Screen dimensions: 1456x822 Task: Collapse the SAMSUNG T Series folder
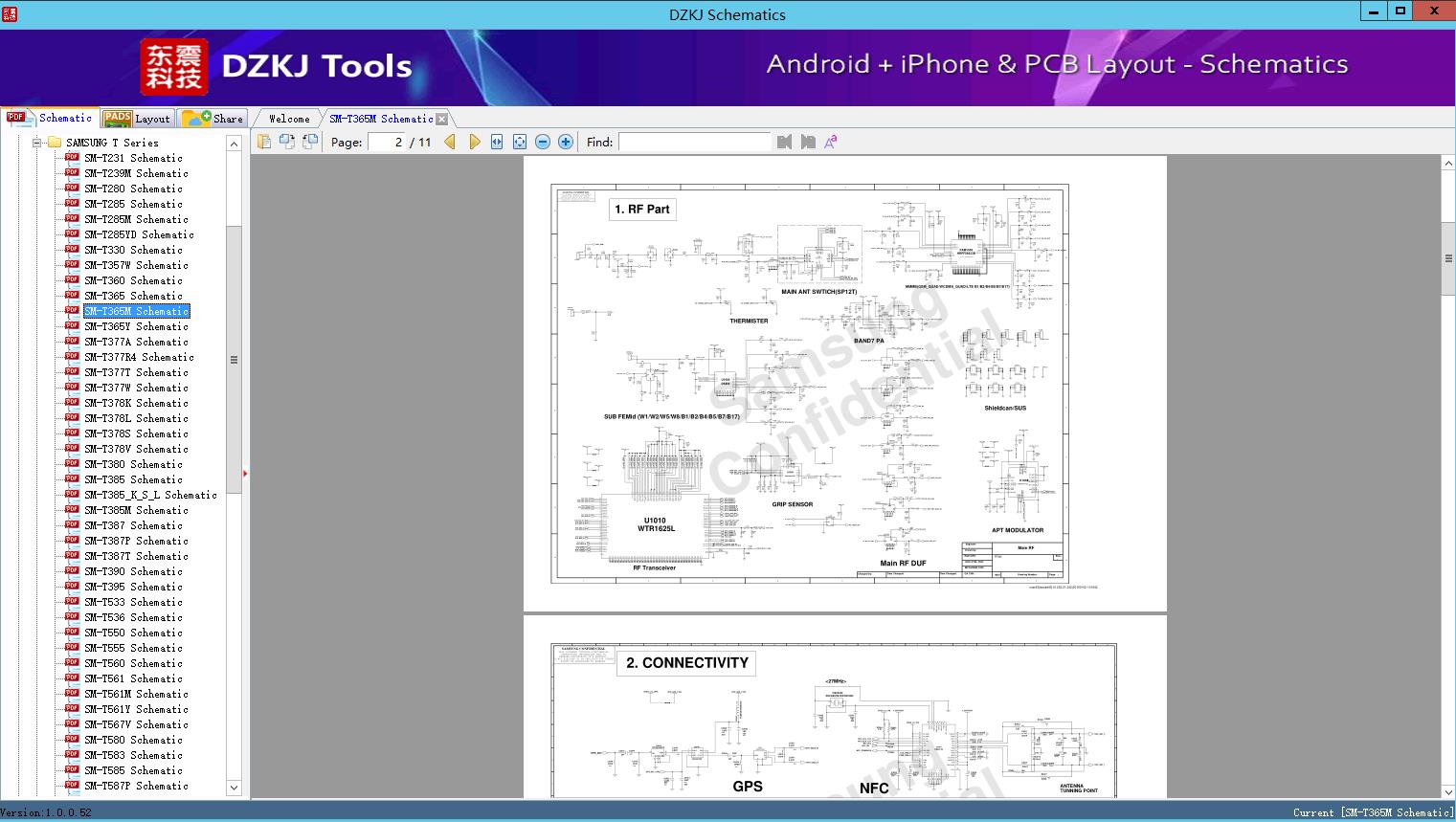36,143
